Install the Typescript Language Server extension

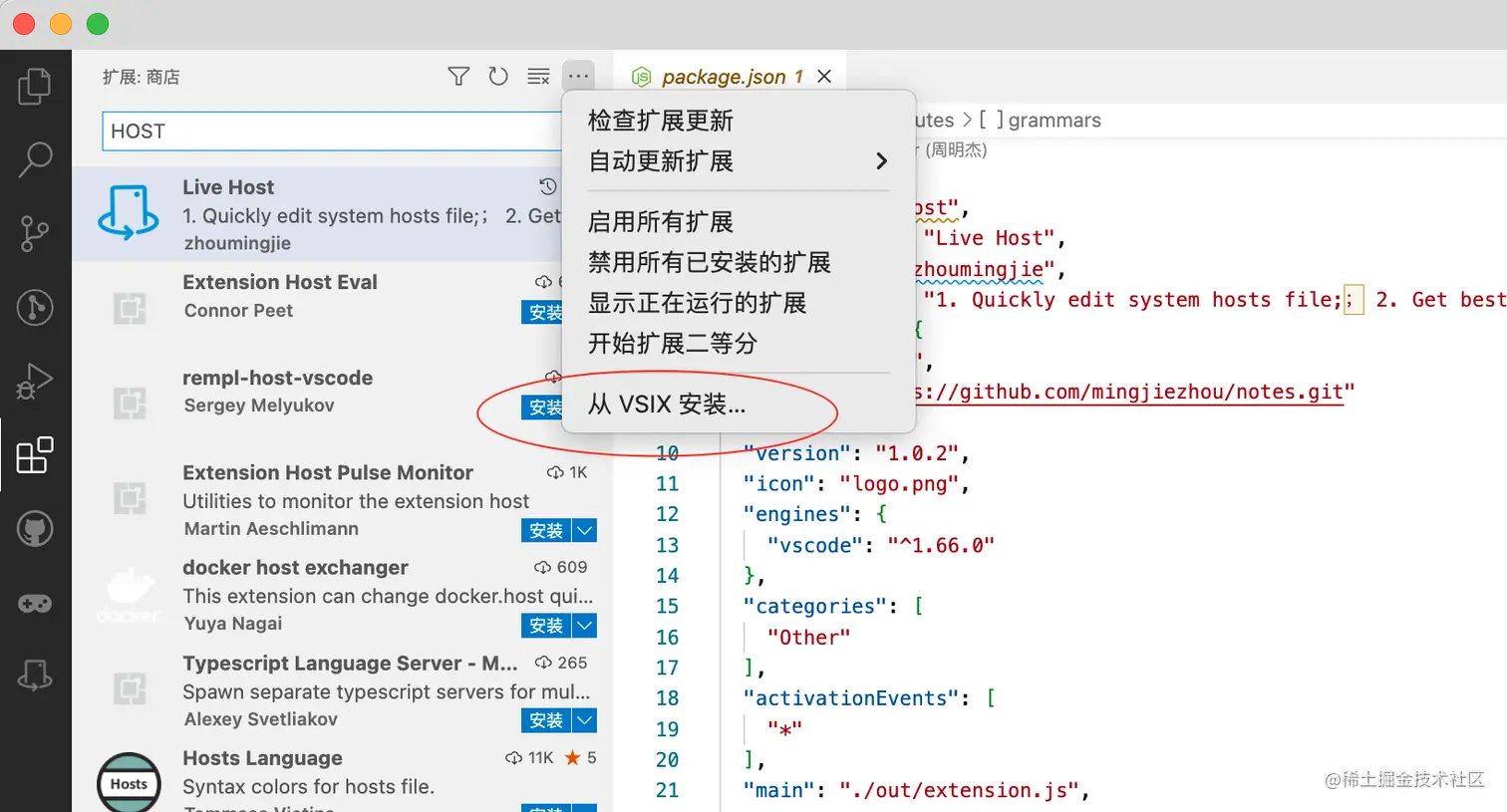[546, 720]
